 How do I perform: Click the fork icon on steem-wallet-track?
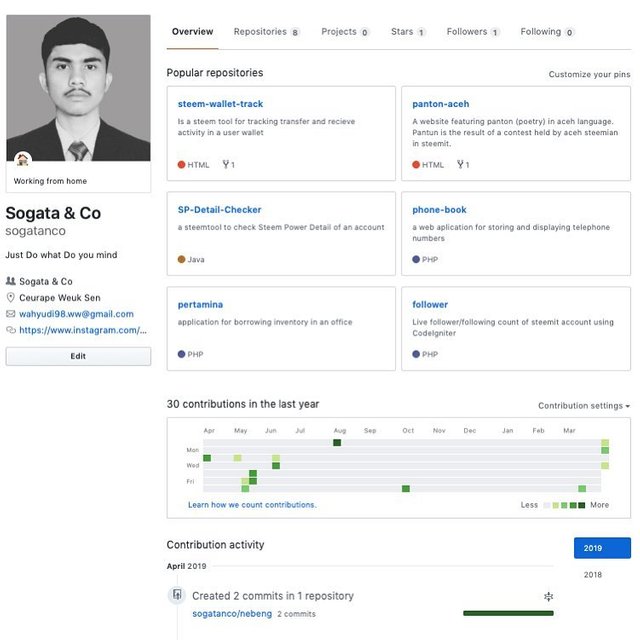(x=226, y=165)
